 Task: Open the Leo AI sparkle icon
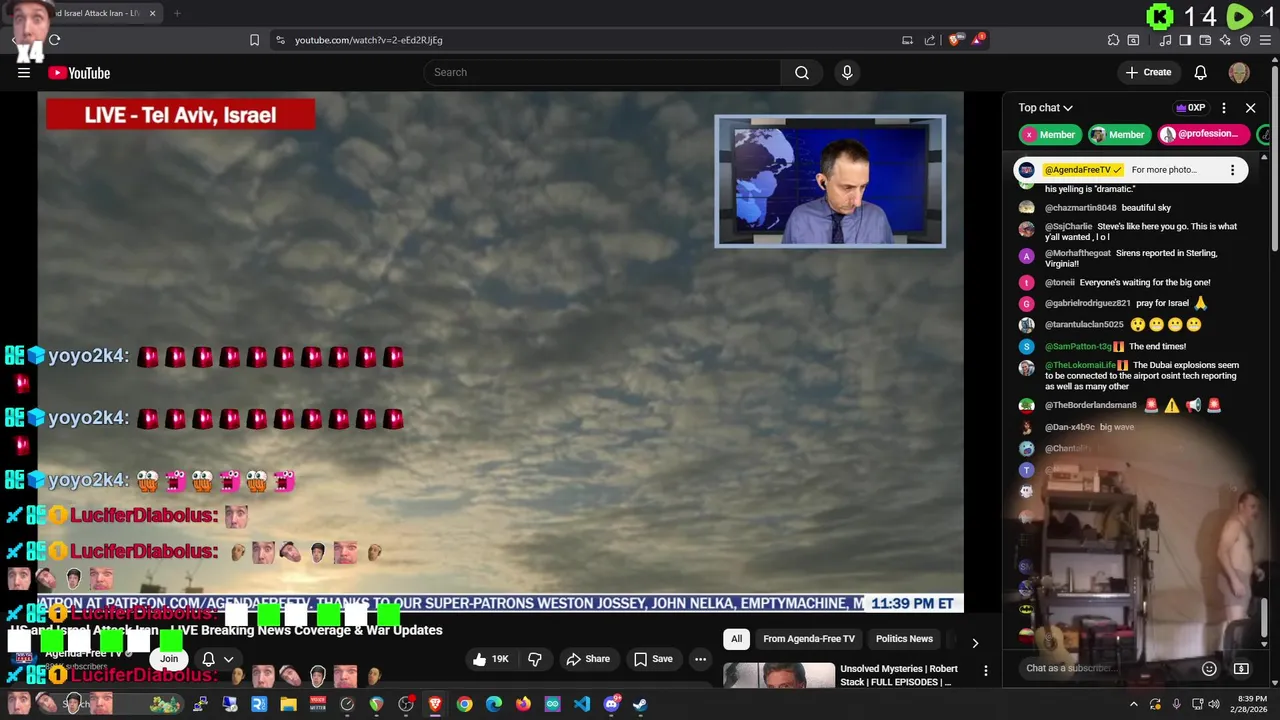[1225, 40]
